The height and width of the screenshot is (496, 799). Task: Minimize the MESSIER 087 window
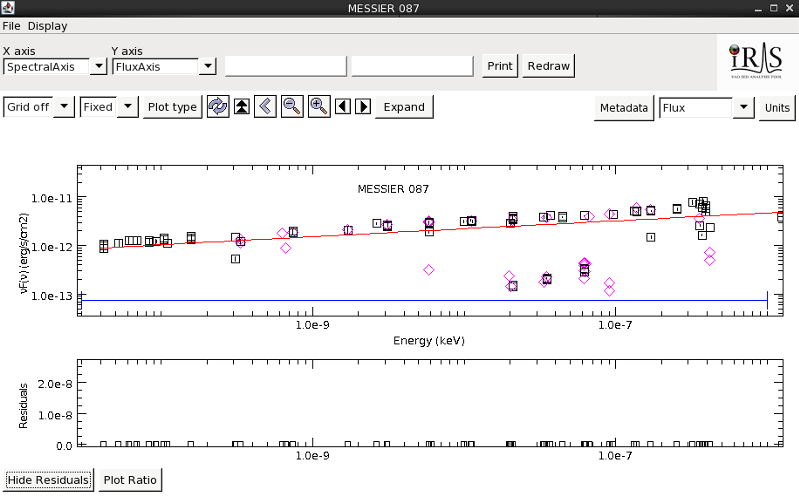[x=758, y=8]
